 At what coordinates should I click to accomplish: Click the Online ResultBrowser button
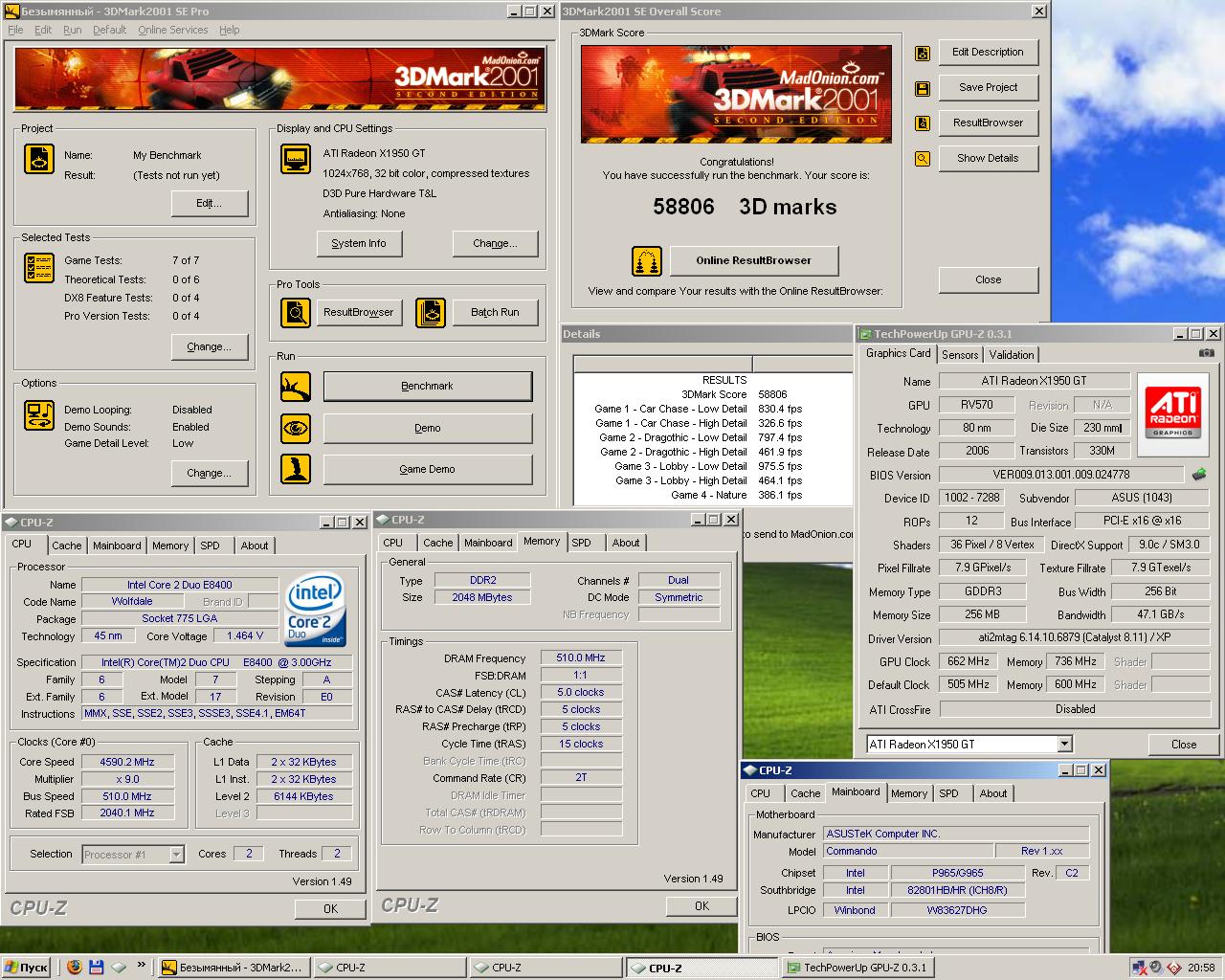(x=754, y=260)
